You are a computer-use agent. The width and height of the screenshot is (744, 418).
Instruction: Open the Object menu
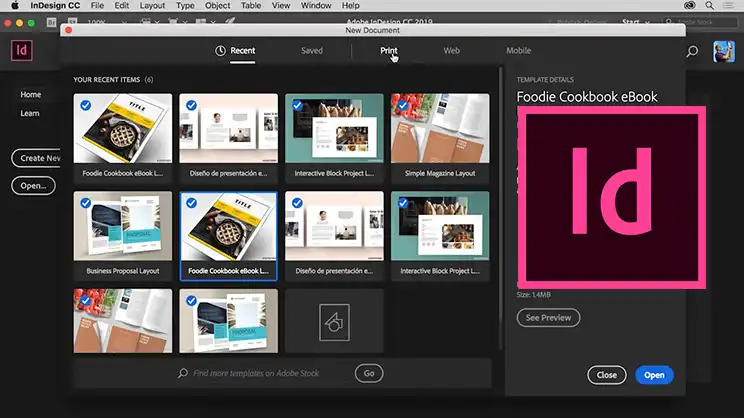click(x=217, y=6)
